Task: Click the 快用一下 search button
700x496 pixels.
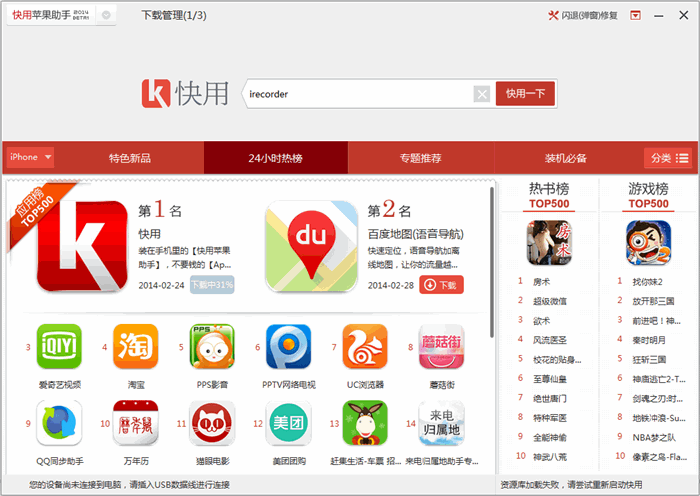Action: pyautogui.click(x=525, y=94)
